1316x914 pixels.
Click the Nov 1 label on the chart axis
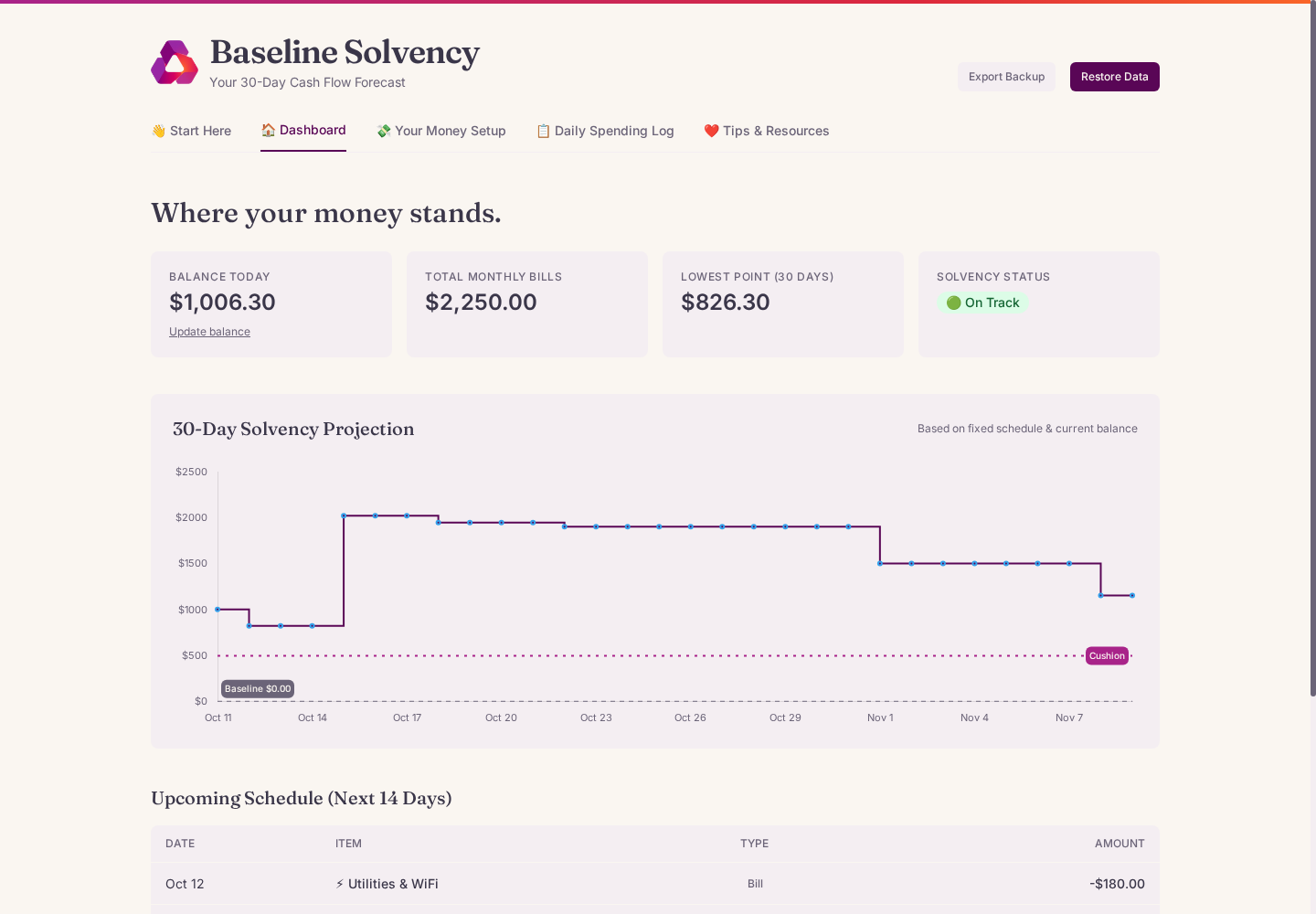880,717
